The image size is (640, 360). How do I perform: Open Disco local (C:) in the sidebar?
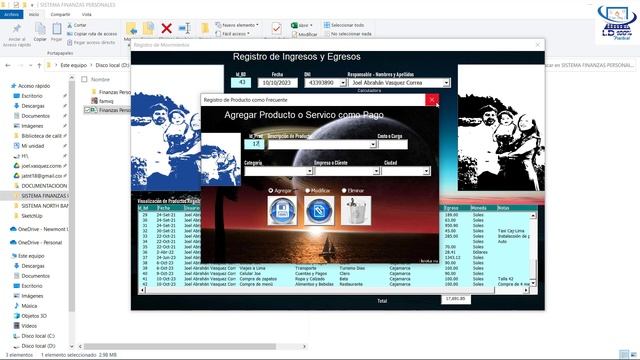click(38, 336)
